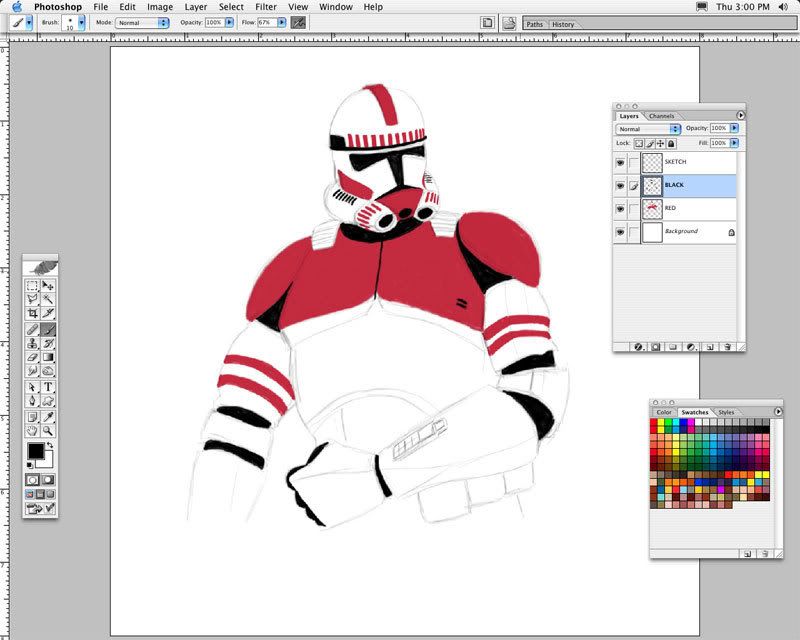This screenshot has width=800, height=640.
Task: Click the background color swatch
Action: point(46,461)
